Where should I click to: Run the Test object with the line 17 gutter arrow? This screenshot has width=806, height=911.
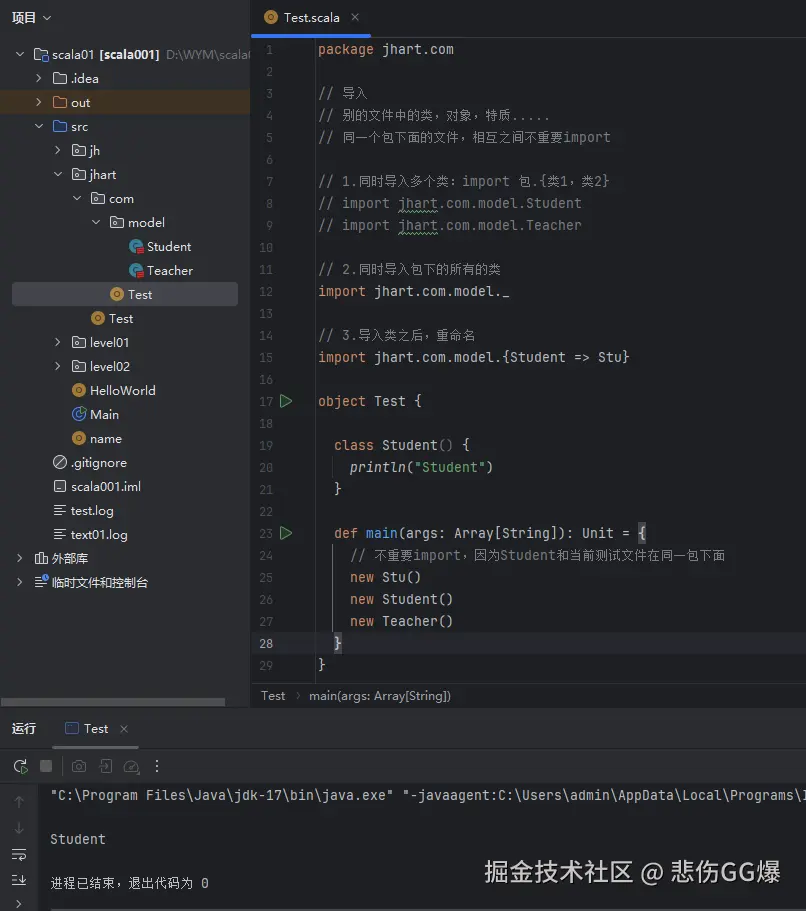pyautogui.click(x=286, y=401)
